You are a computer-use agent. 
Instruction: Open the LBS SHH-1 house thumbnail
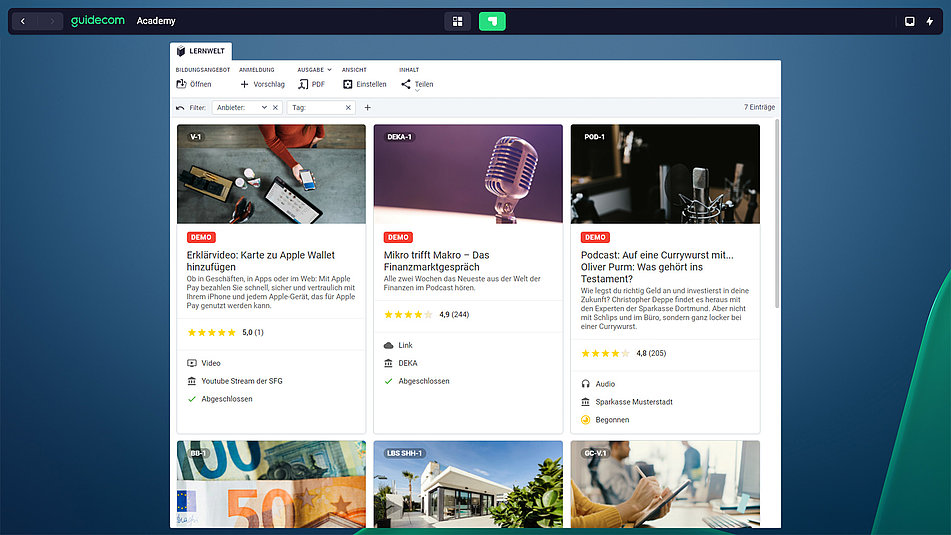coord(468,484)
